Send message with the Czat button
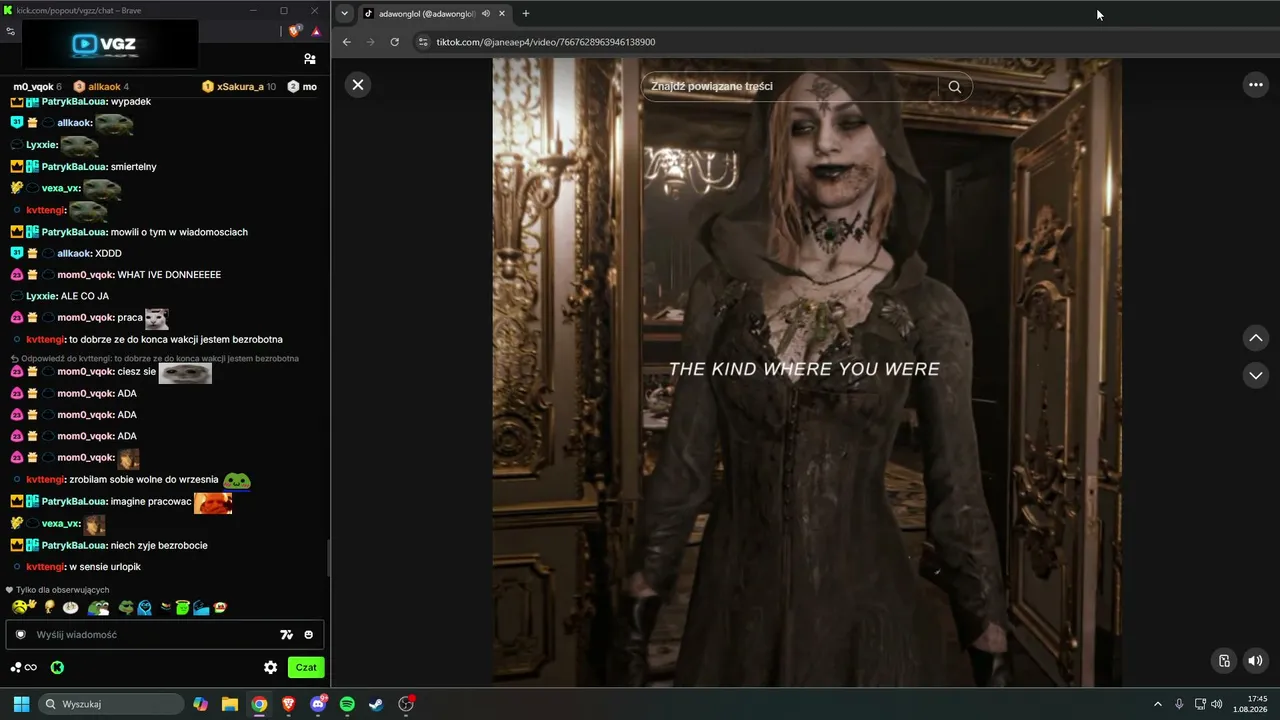 click(x=306, y=667)
